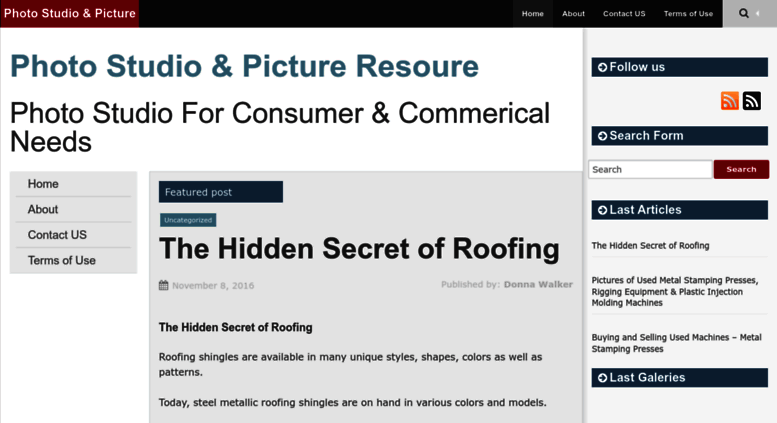Click the November 8, 2016 date
Viewport: 777px width, 423px height.
coord(213,285)
